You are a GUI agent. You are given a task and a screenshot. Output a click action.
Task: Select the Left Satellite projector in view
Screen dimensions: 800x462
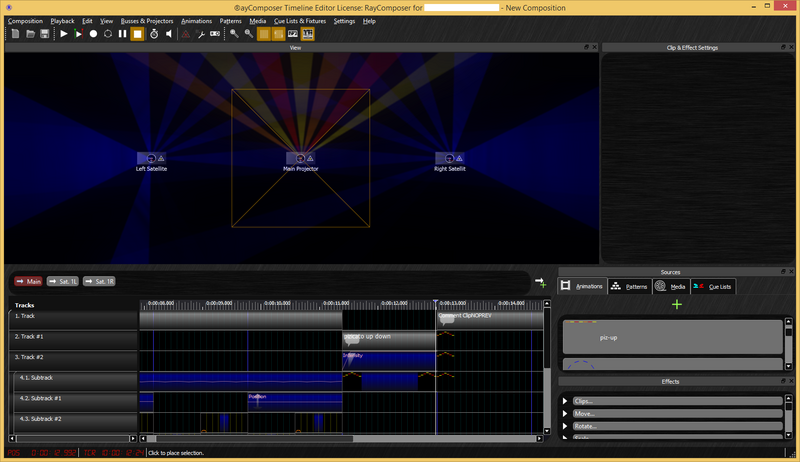pos(151,159)
